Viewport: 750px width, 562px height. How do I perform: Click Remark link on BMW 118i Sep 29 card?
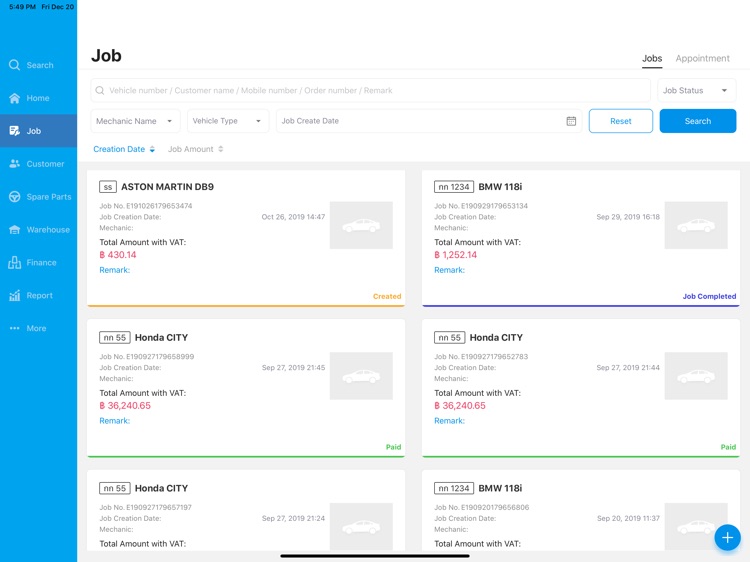click(x=449, y=270)
